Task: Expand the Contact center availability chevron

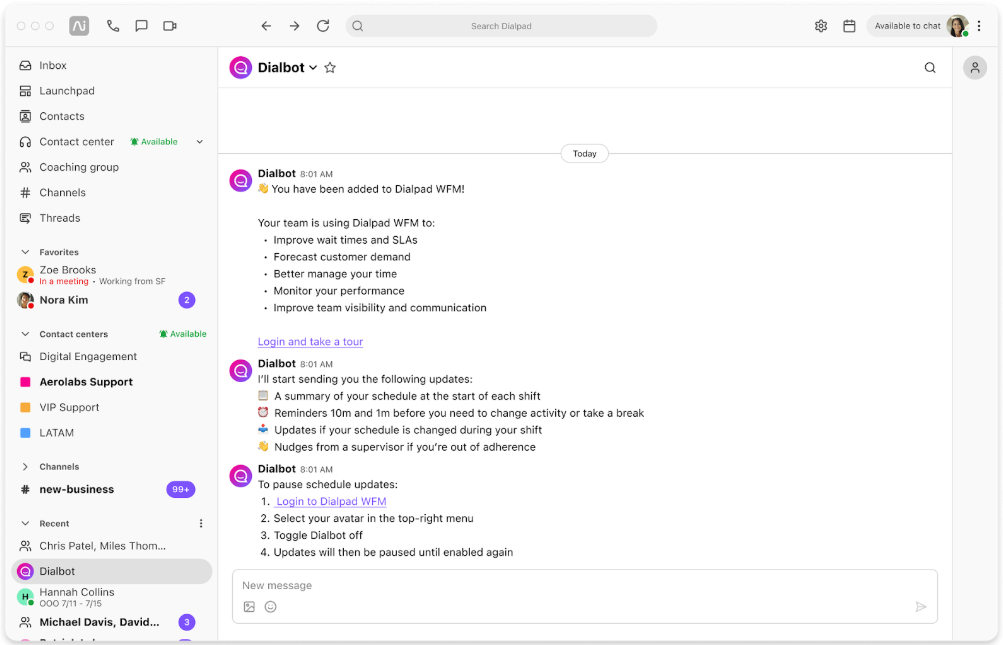Action: click(200, 142)
